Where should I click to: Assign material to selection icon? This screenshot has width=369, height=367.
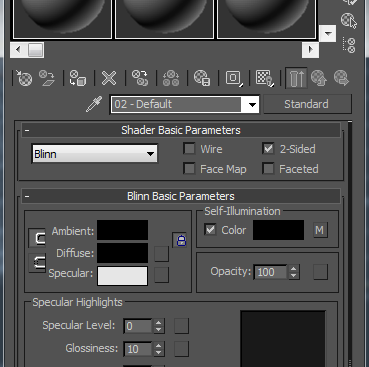pos(78,78)
